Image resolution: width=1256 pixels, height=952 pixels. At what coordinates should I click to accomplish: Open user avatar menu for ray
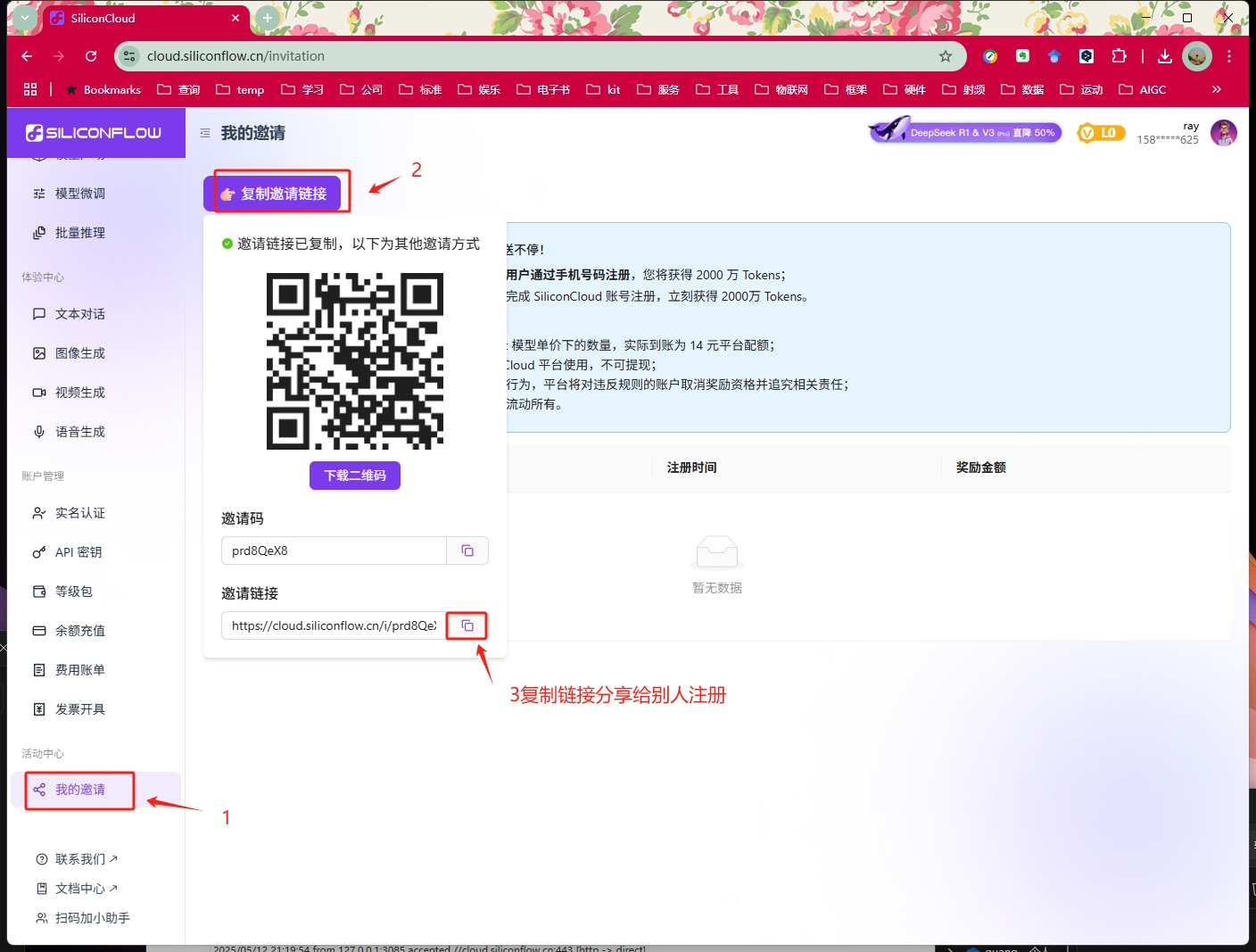[1224, 133]
